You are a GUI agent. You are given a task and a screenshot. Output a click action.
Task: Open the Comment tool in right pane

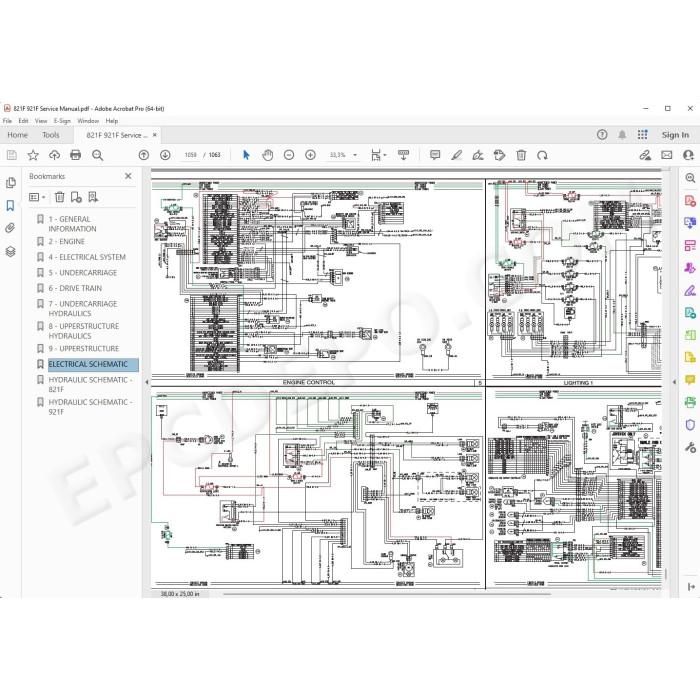click(x=690, y=380)
